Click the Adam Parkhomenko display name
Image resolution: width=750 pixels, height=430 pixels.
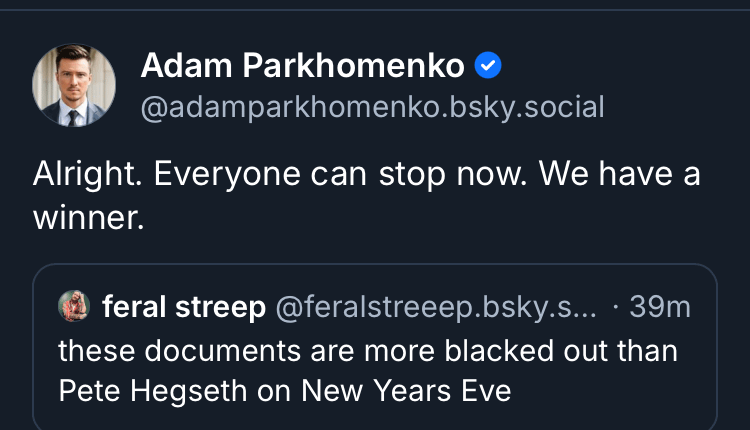pos(302,67)
